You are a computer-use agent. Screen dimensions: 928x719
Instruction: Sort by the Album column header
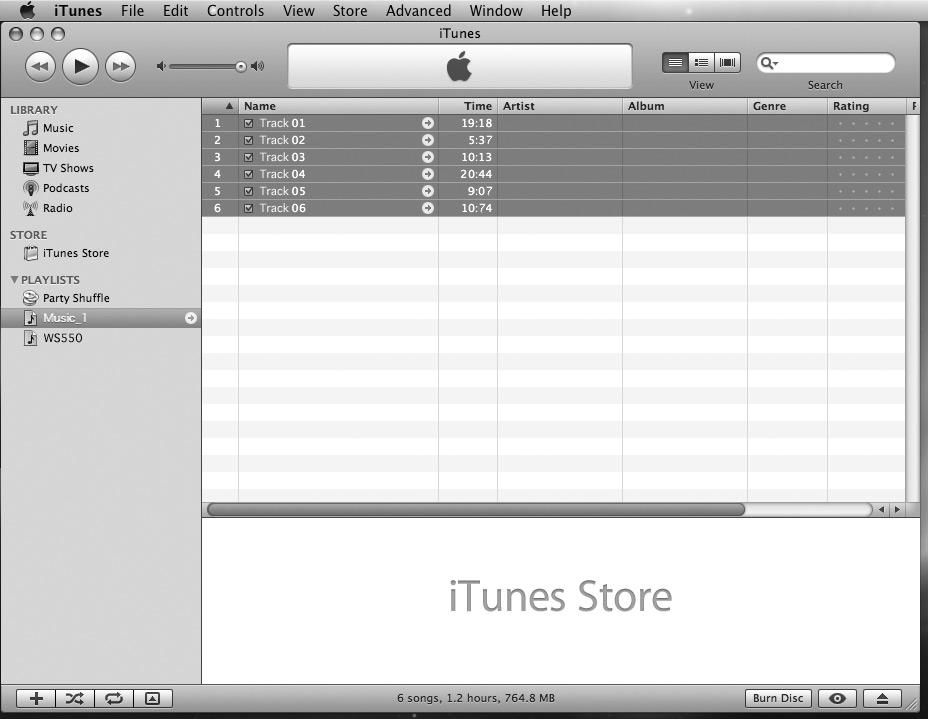(685, 106)
